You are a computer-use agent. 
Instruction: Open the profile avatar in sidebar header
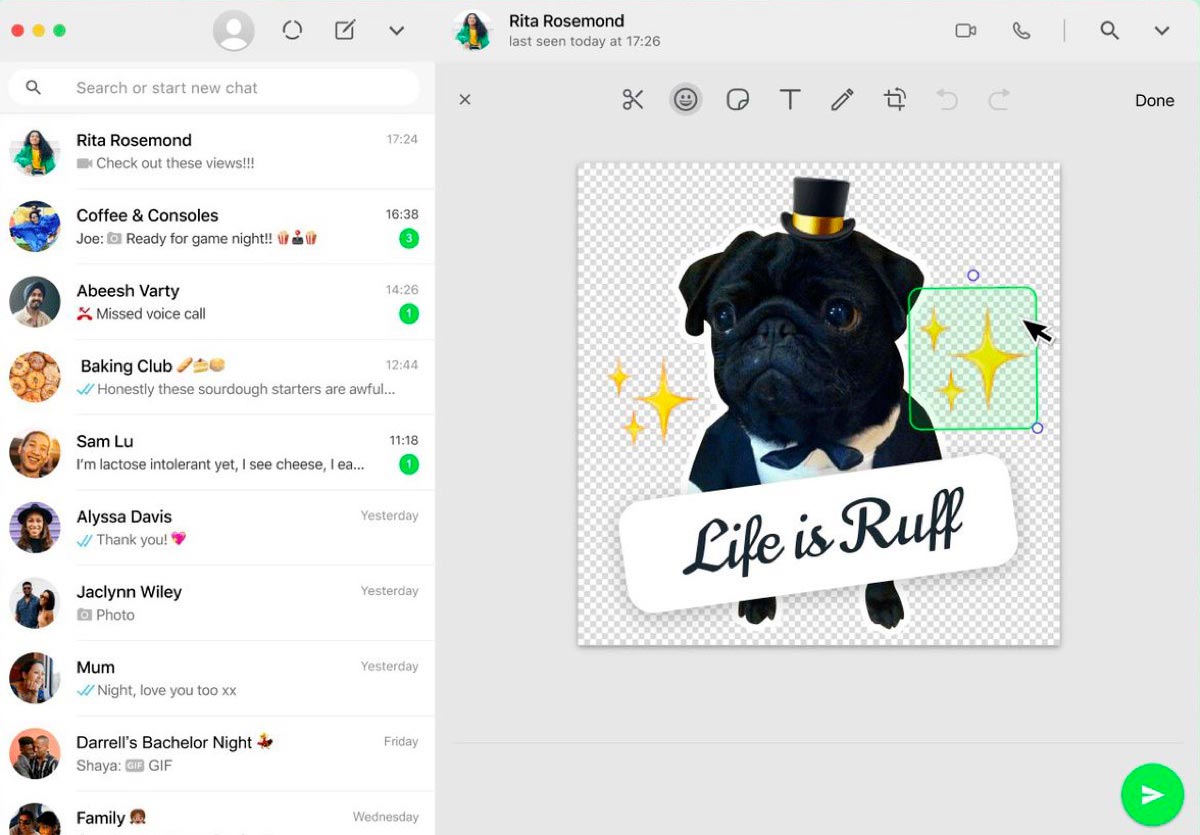(234, 31)
